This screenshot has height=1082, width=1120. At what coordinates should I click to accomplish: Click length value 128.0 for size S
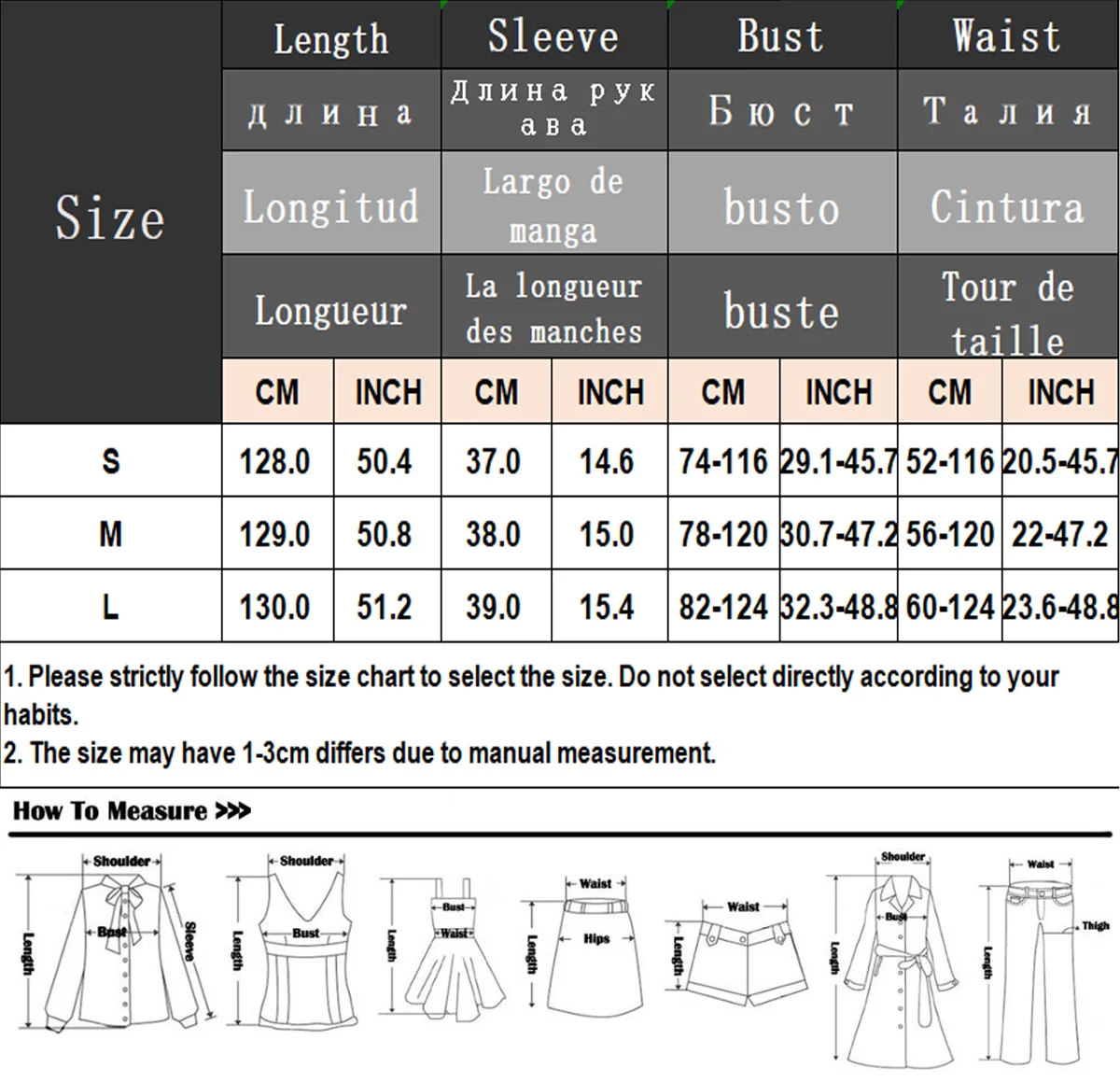[275, 460]
